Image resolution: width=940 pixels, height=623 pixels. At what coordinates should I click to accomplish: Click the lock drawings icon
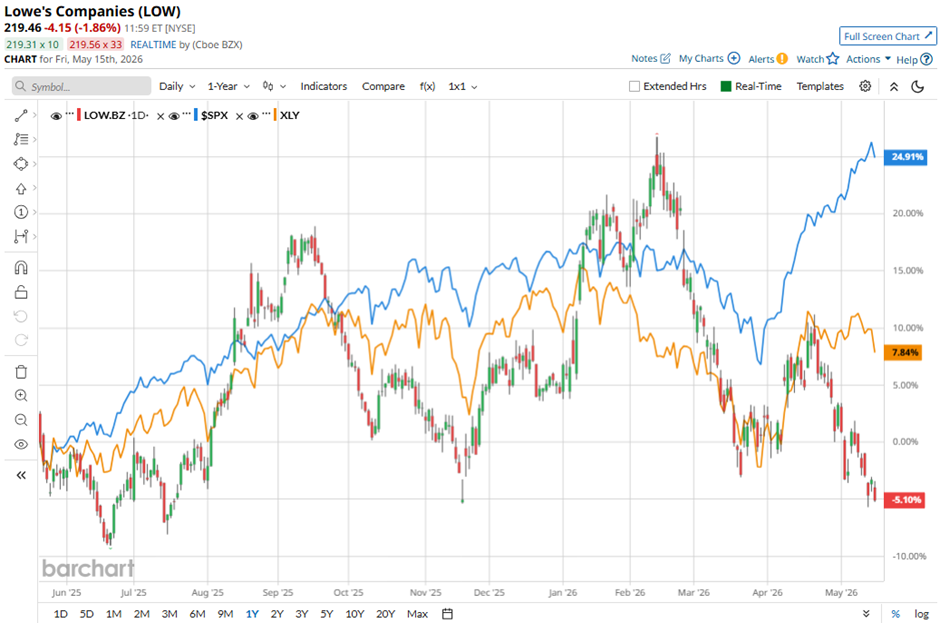pyautogui.click(x=21, y=292)
